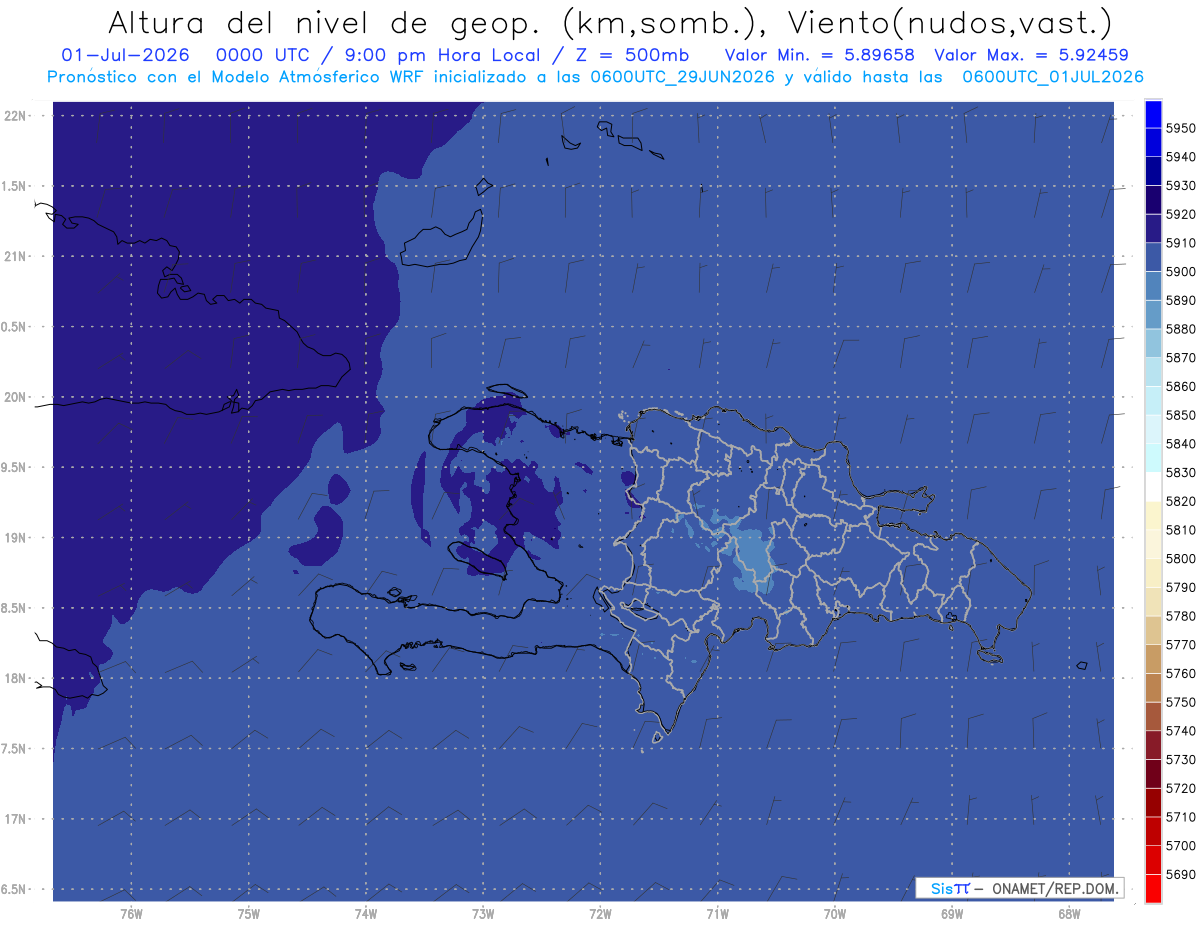Click the '5740' colorbar value
1200x927 pixels.
[x=1181, y=731]
